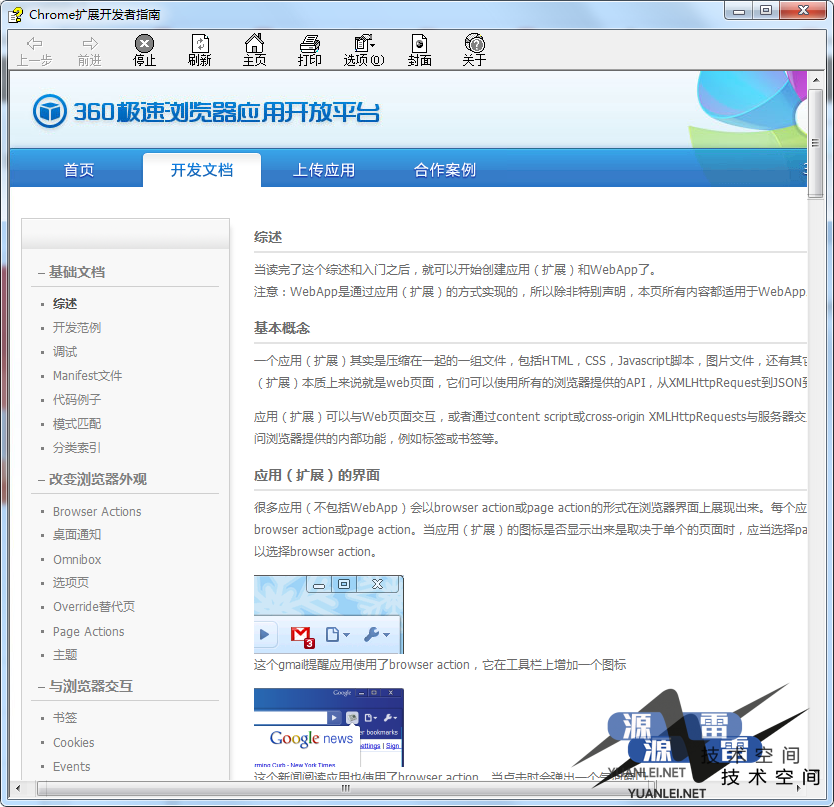Click the 综述 content heading
This screenshot has height=807, width=834.
(268, 237)
